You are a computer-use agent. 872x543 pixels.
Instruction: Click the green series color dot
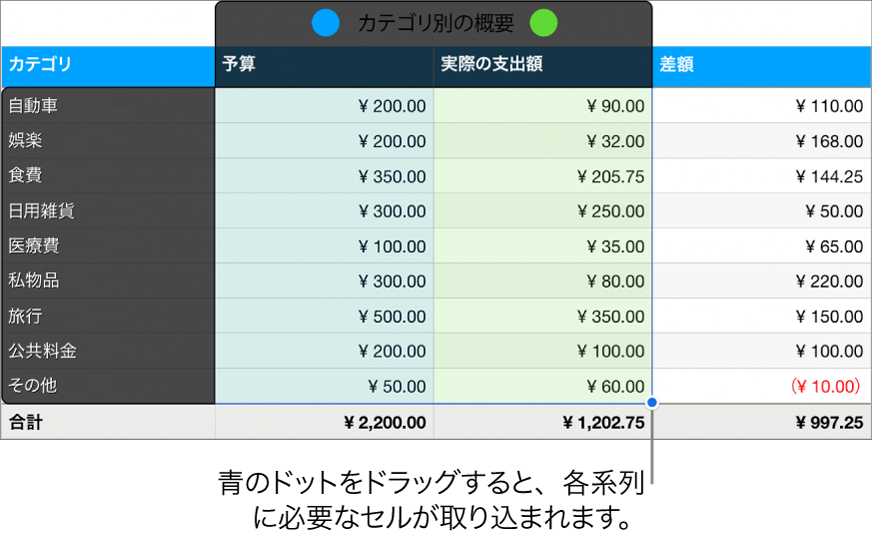click(545, 22)
